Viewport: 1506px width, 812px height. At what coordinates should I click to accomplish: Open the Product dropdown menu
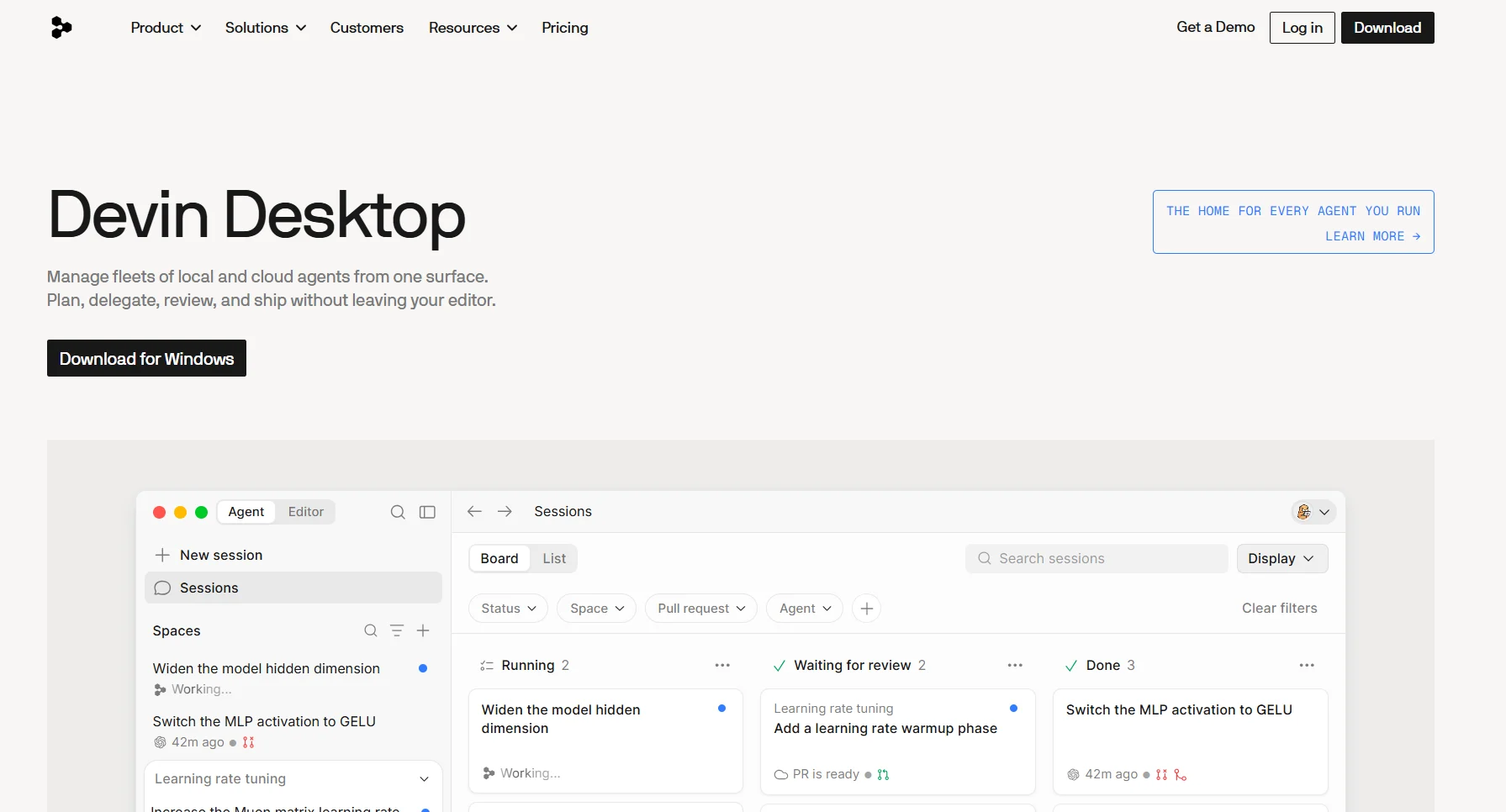[x=166, y=28]
